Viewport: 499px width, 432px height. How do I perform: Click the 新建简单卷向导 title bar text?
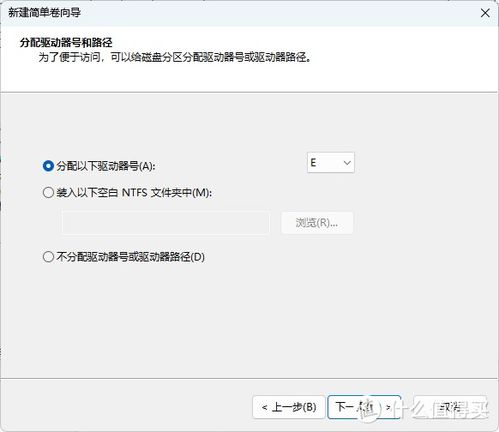point(44,13)
